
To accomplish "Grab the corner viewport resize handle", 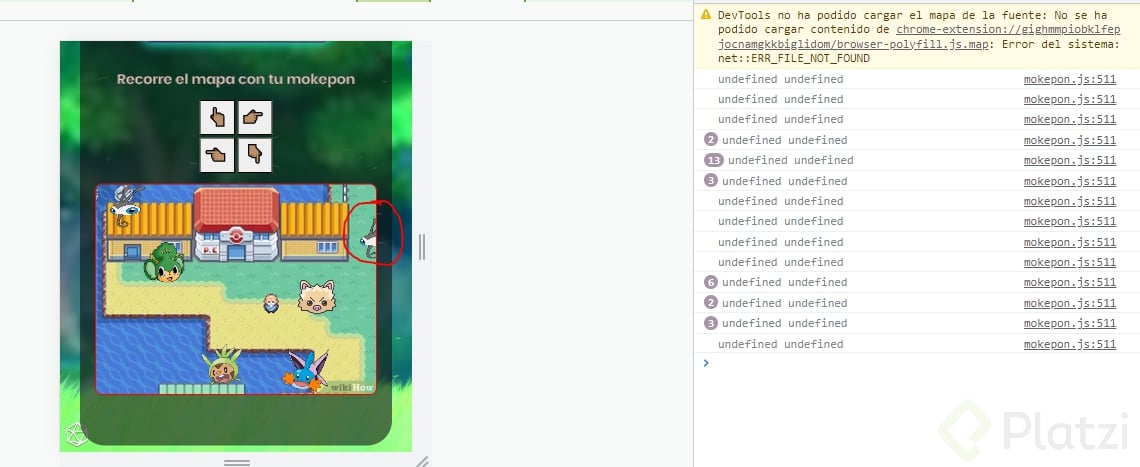I will [422, 461].
